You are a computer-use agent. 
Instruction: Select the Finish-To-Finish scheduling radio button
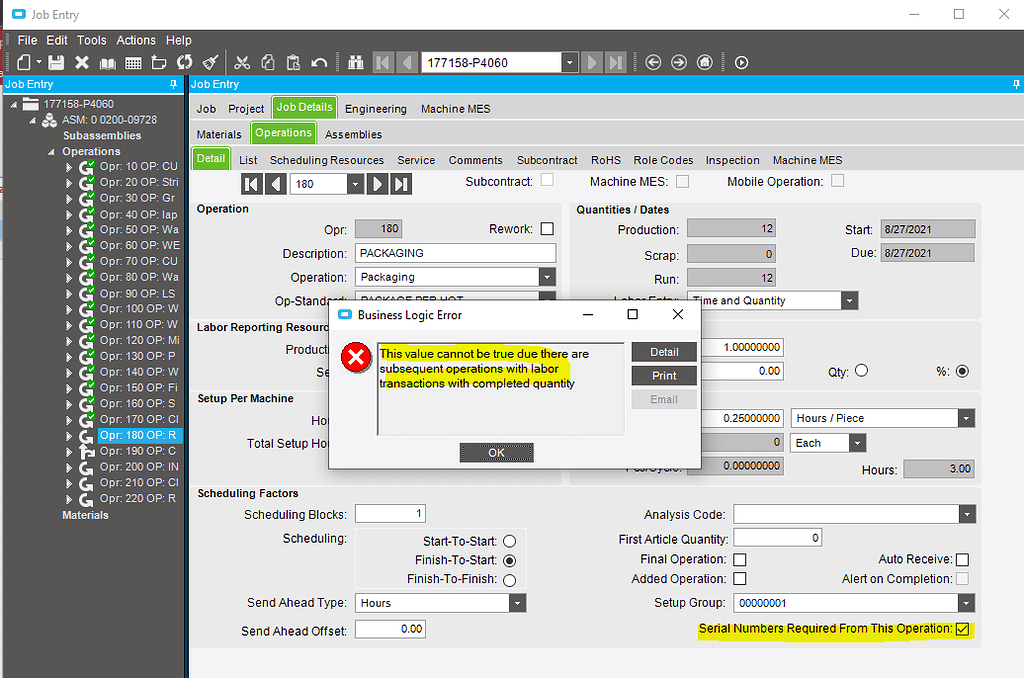point(510,579)
